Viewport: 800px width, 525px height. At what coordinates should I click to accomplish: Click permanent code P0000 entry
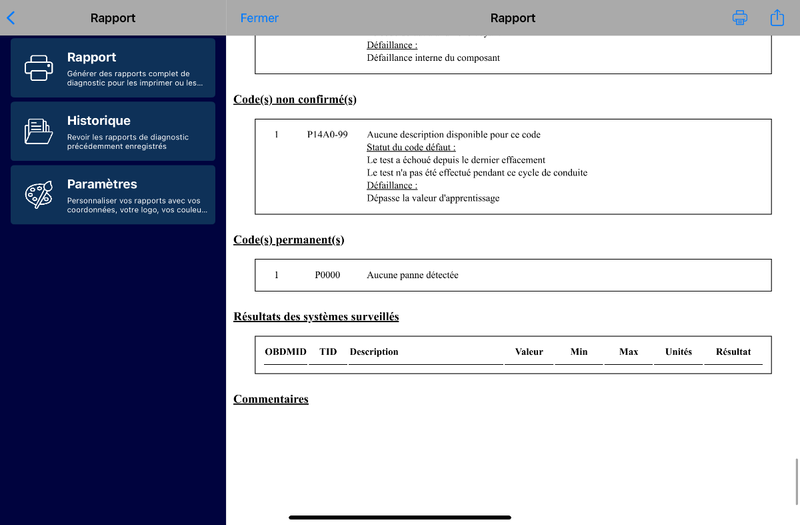[327, 275]
